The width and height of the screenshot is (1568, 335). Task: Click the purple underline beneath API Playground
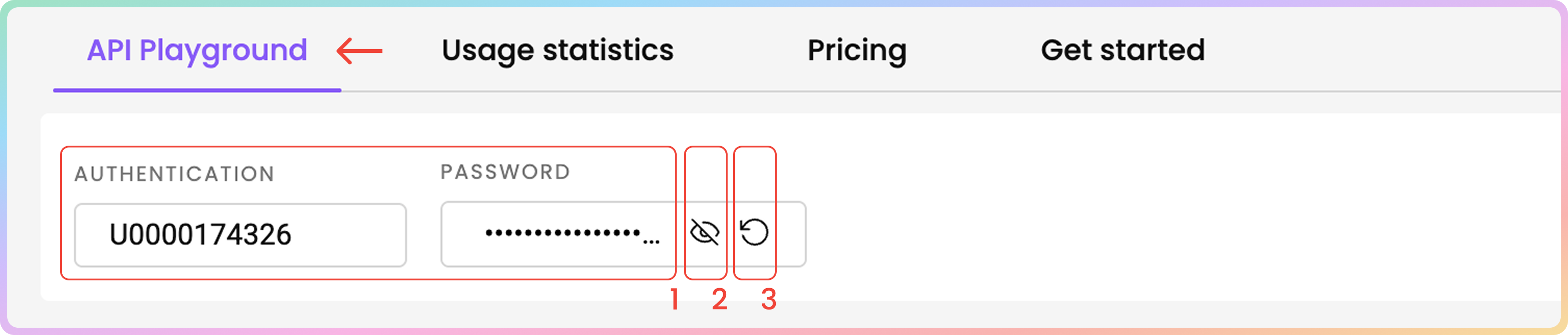click(197, 90)
